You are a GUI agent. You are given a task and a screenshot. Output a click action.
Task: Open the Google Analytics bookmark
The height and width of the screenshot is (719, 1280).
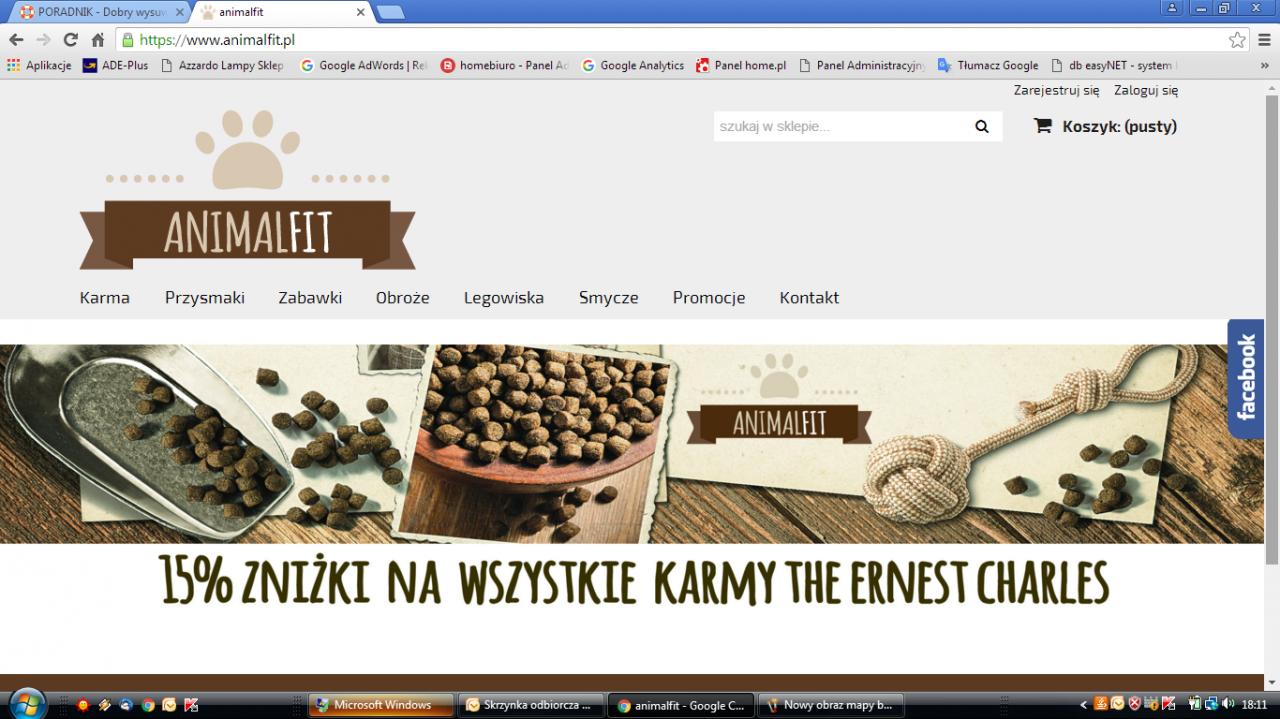coord(633,65)
